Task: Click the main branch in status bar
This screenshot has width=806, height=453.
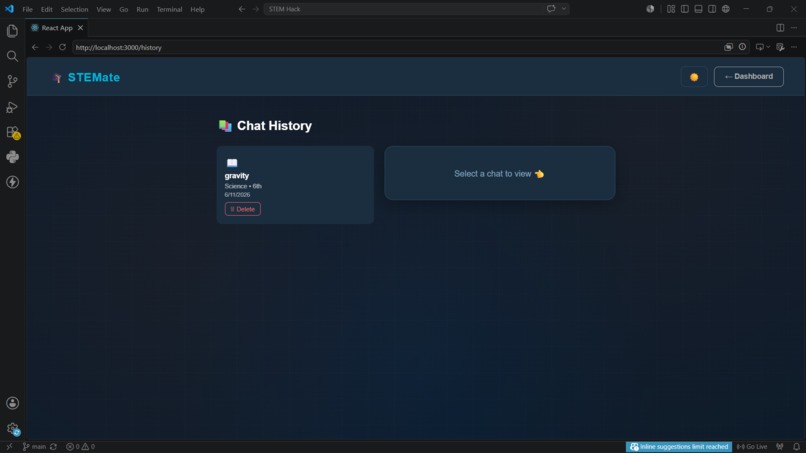Action: point(34,447)
